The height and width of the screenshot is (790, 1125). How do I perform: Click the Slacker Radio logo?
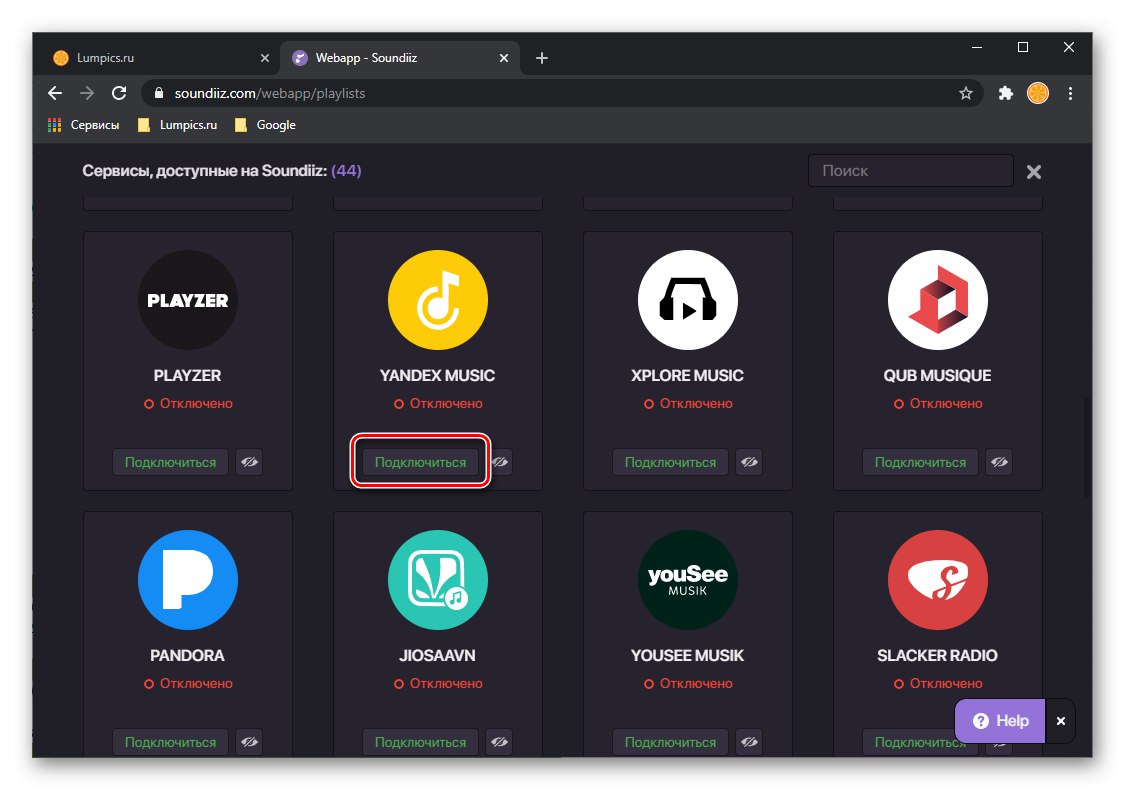[x=937, y=579]
